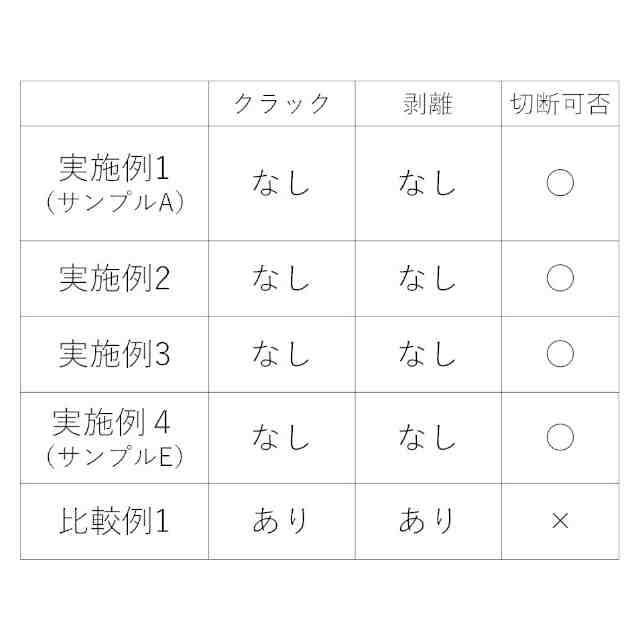Click the 剥離 column header
The image size is (640, 640).
click(x=427, y=104)
